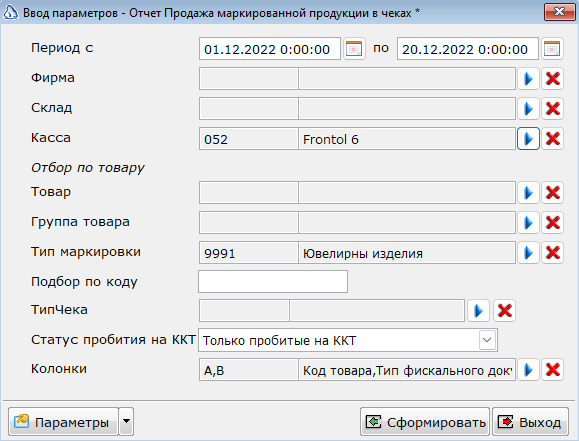The image size is (579, 441).
Task: Clear the Фирма field with red X
Action: [552, 78]
